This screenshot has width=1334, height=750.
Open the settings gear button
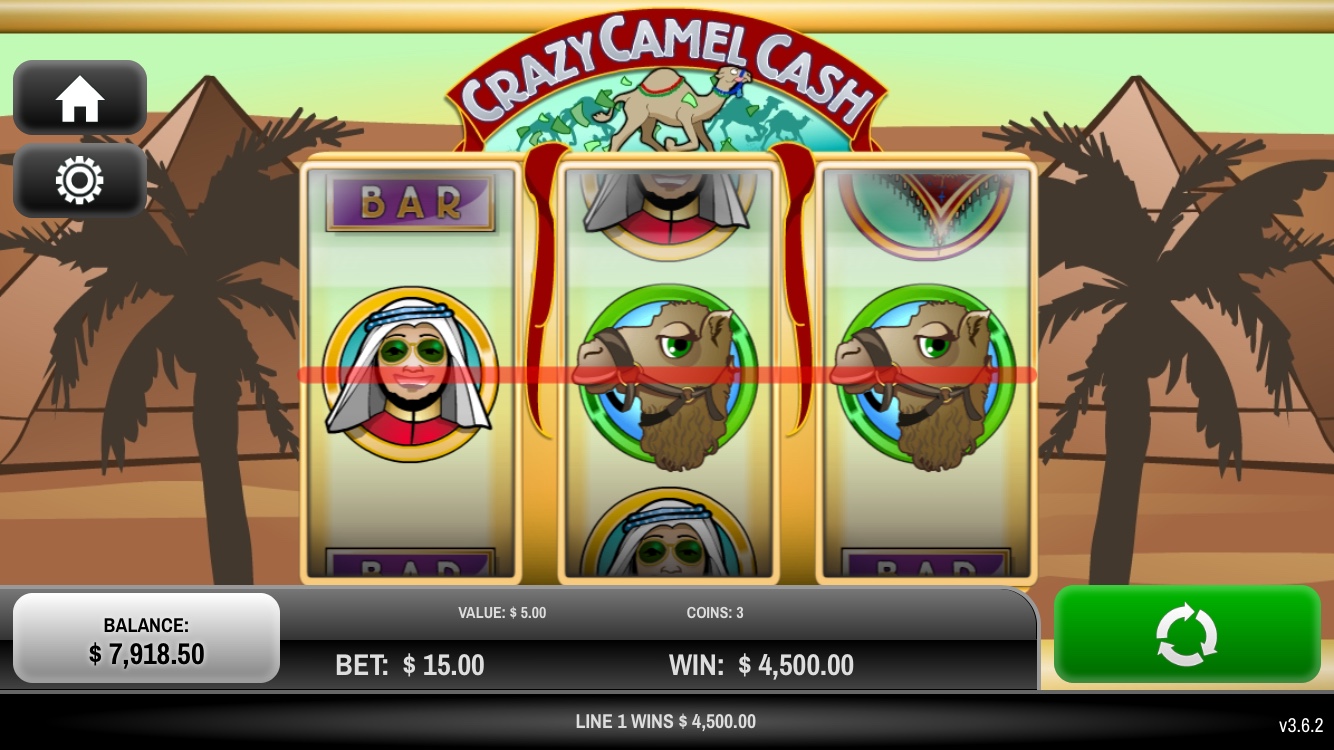(80, 181)
